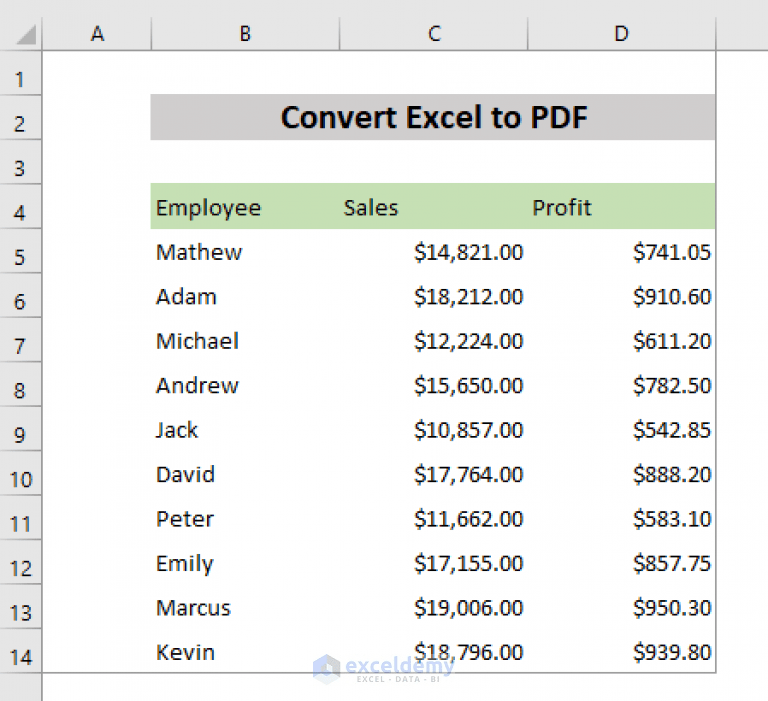Select the cell containing 'Emily'
This screenshot has height=701, width=768.
click(x=245, y=563)
